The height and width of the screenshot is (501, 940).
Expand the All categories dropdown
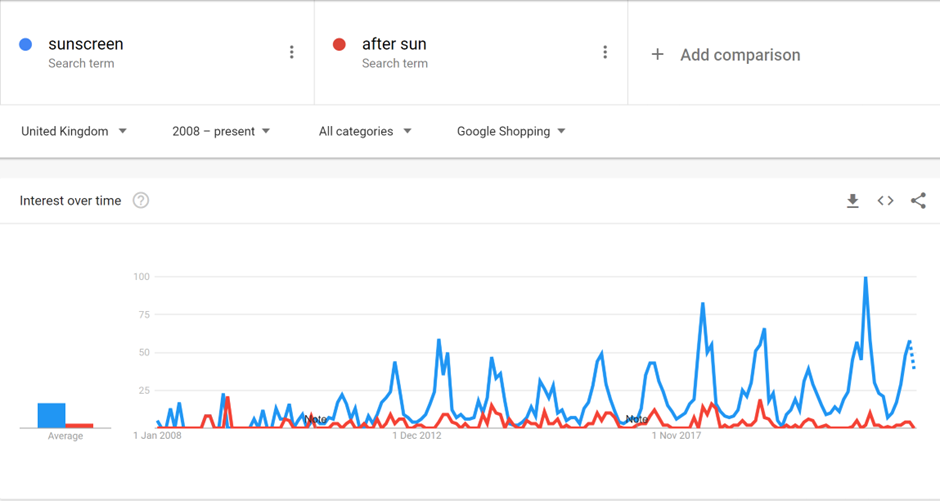click(x=365, y=131)
